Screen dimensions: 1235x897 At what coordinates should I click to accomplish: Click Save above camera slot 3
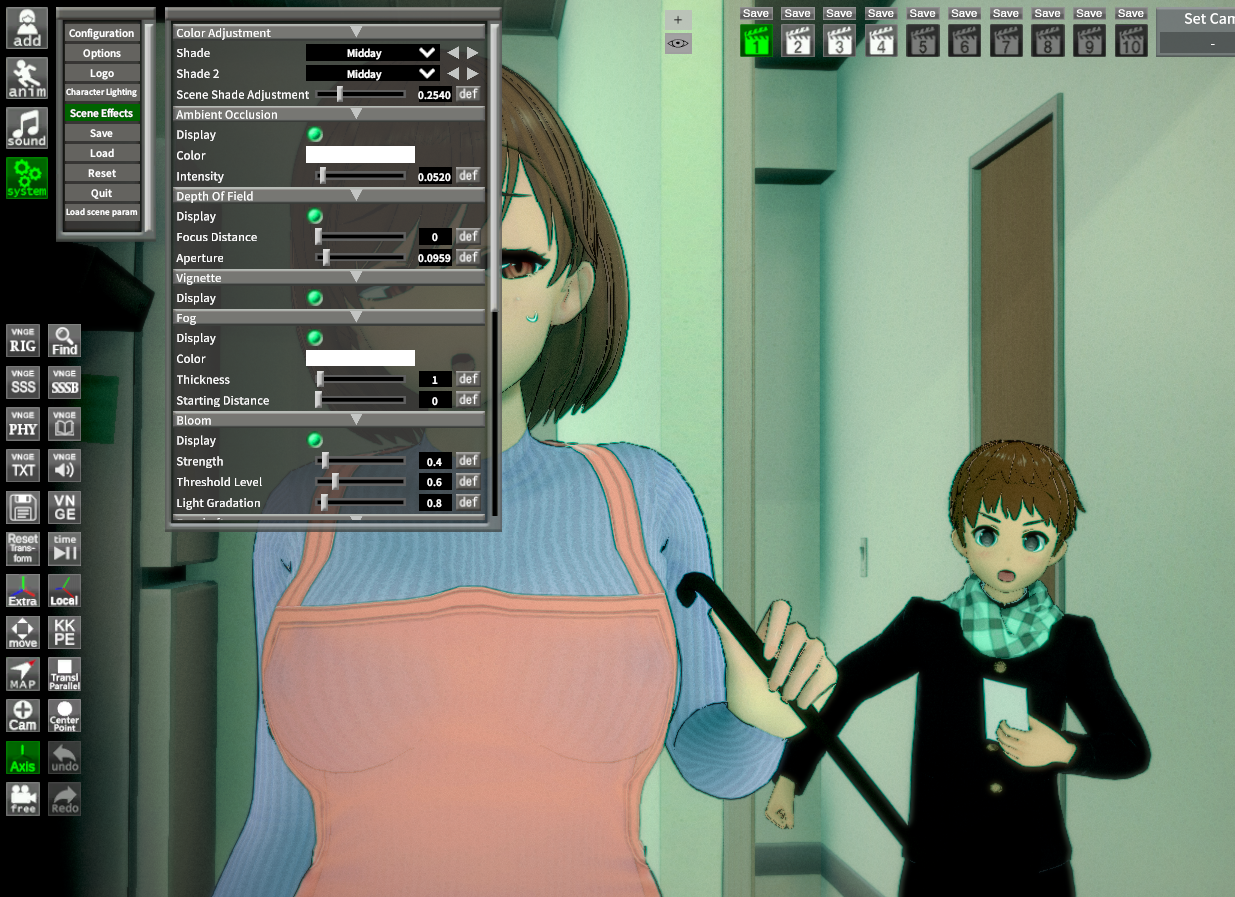(x=839, y=14)
